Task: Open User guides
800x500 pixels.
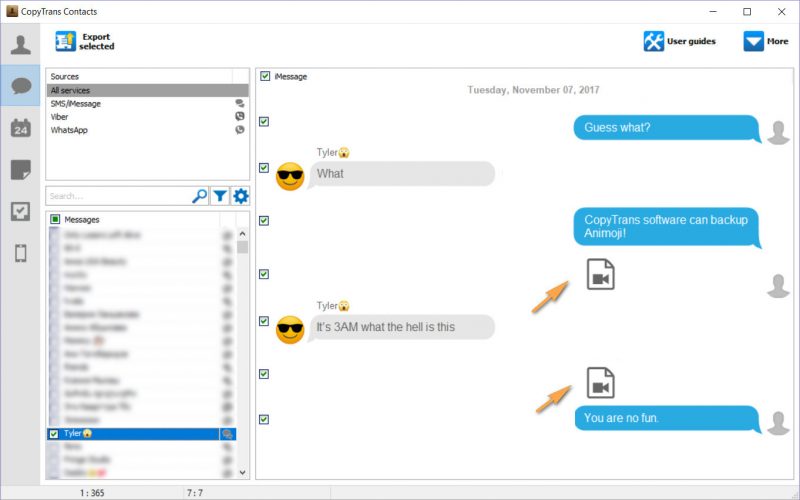Action: 683,42
